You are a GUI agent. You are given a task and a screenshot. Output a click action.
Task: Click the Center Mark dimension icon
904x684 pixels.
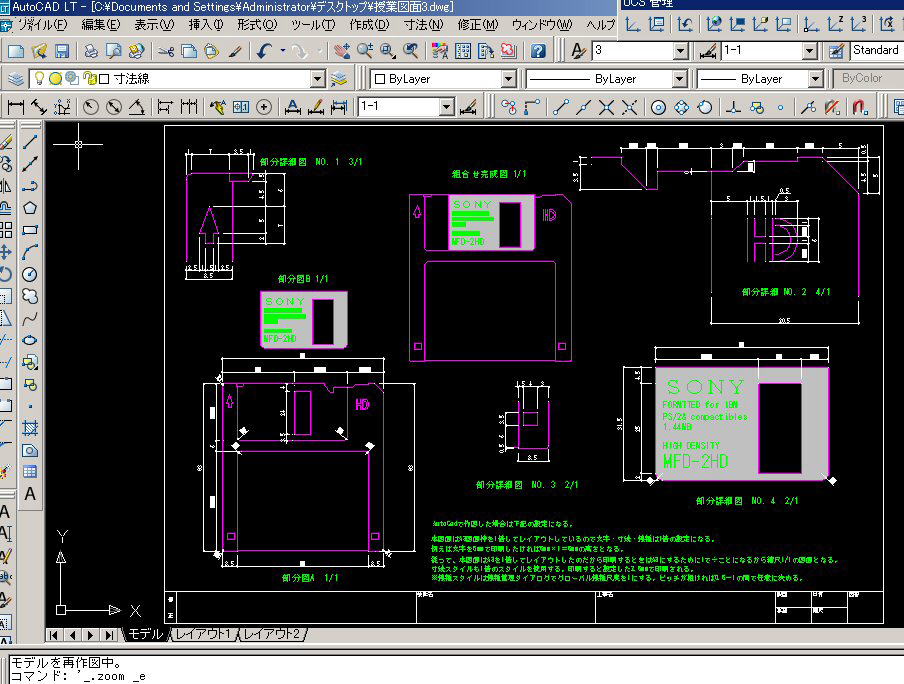pyautogui.click(x=263, y=107)
